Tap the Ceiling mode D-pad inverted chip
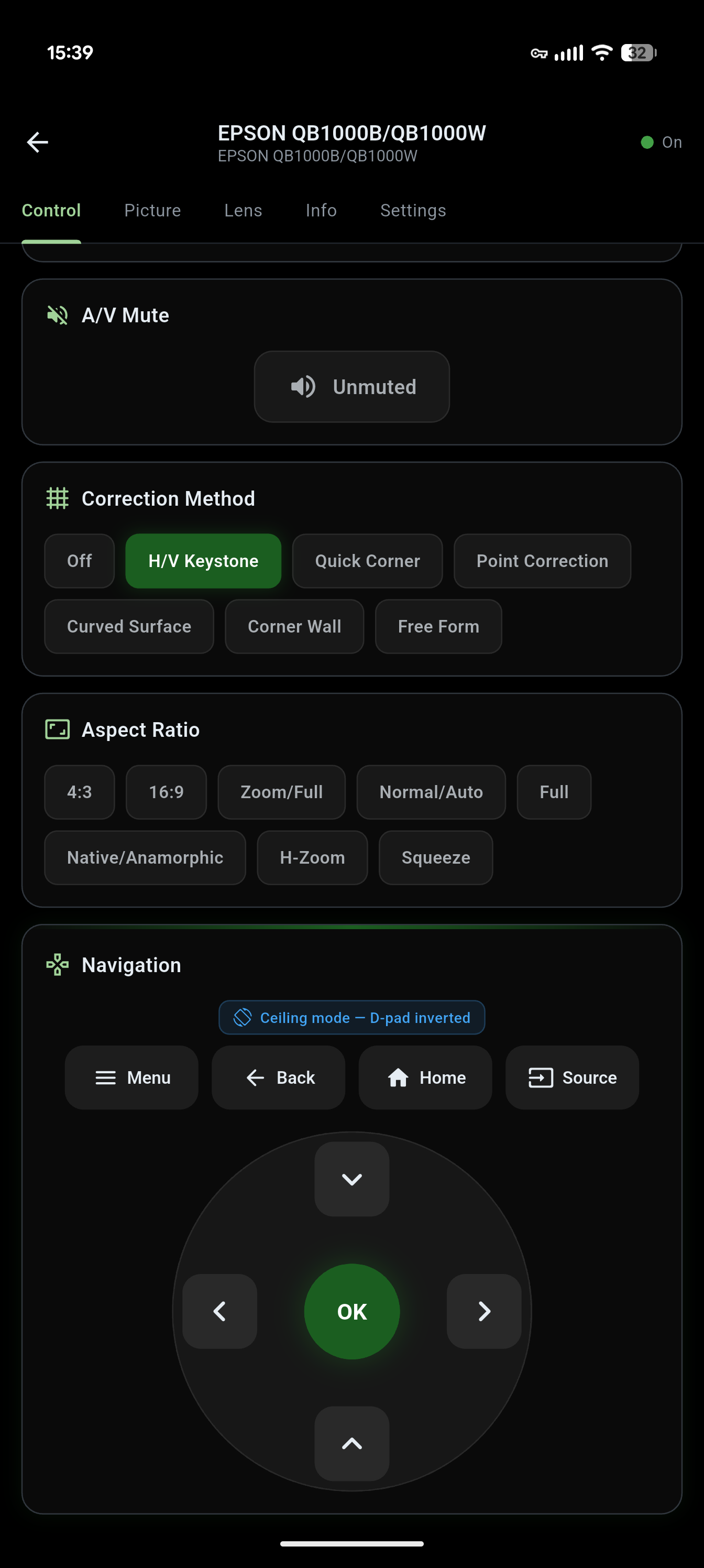704x1568 pixels. [x=351, y=1017]
